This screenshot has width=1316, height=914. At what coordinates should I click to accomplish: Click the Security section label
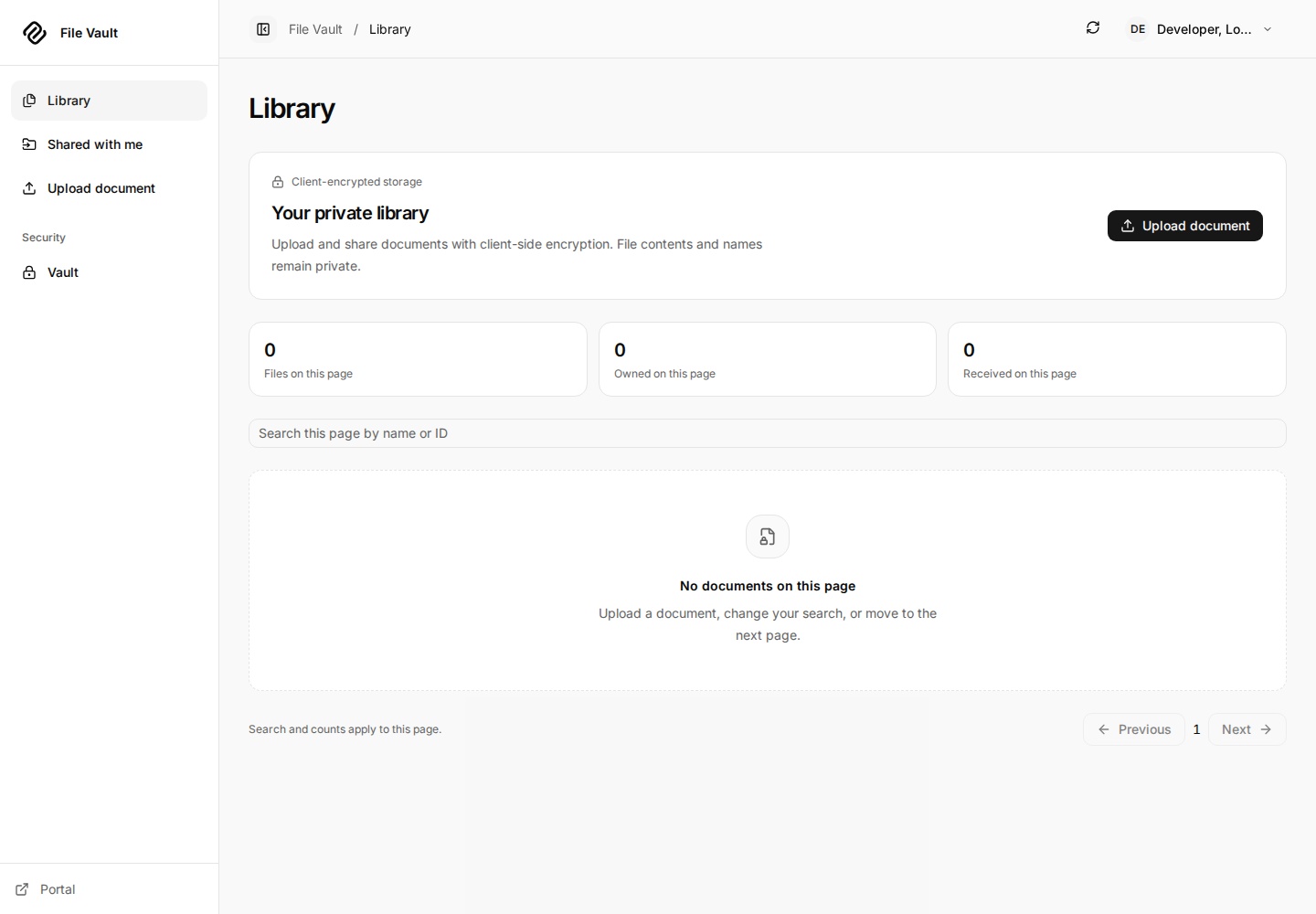pos(44,238)
